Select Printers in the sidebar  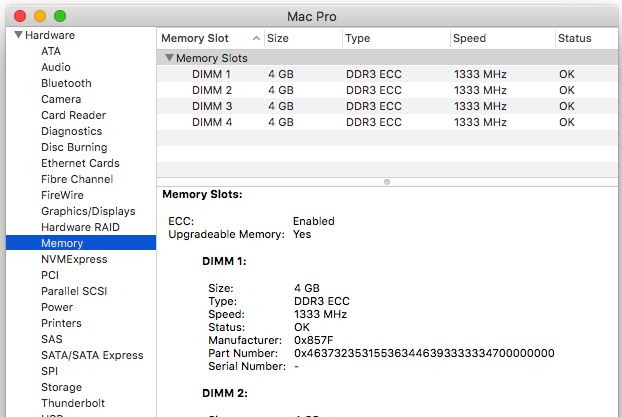click(61, 323)
